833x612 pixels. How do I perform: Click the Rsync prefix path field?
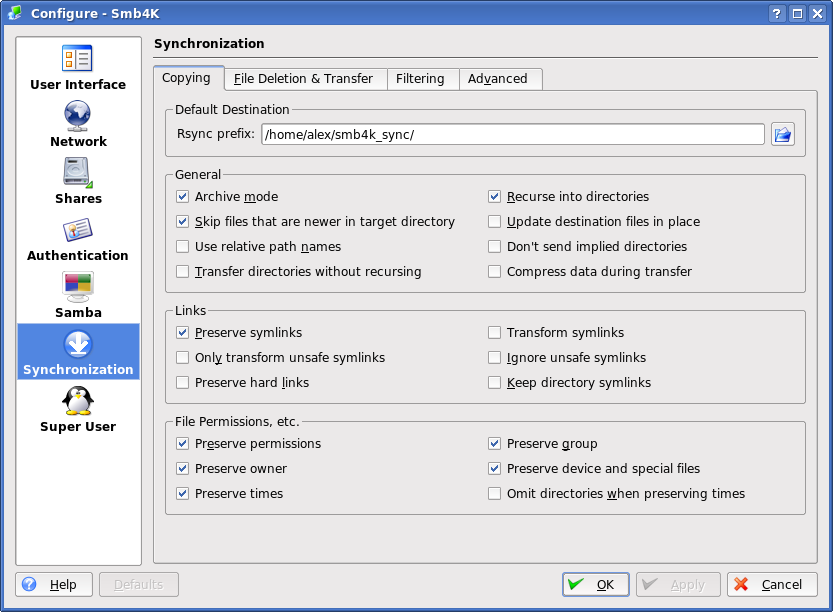[x=513, y=134]
